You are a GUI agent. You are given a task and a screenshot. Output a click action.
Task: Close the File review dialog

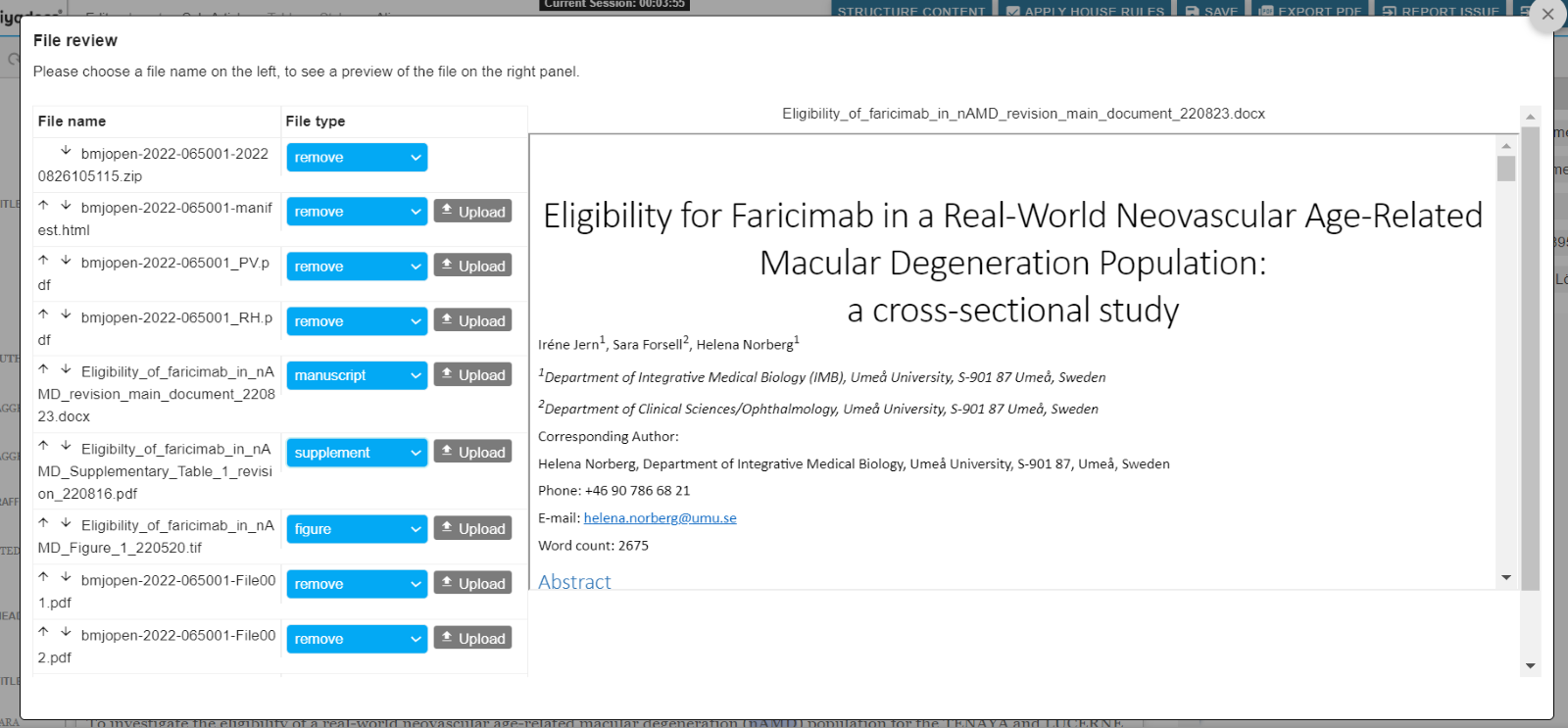click(x=1547, y=15)
